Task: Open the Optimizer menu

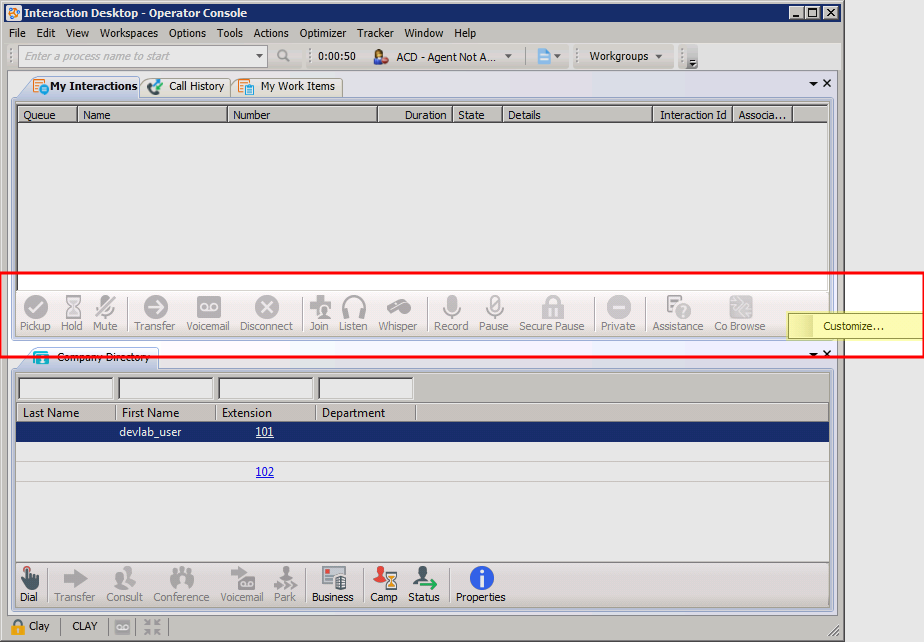Action: 323,33
